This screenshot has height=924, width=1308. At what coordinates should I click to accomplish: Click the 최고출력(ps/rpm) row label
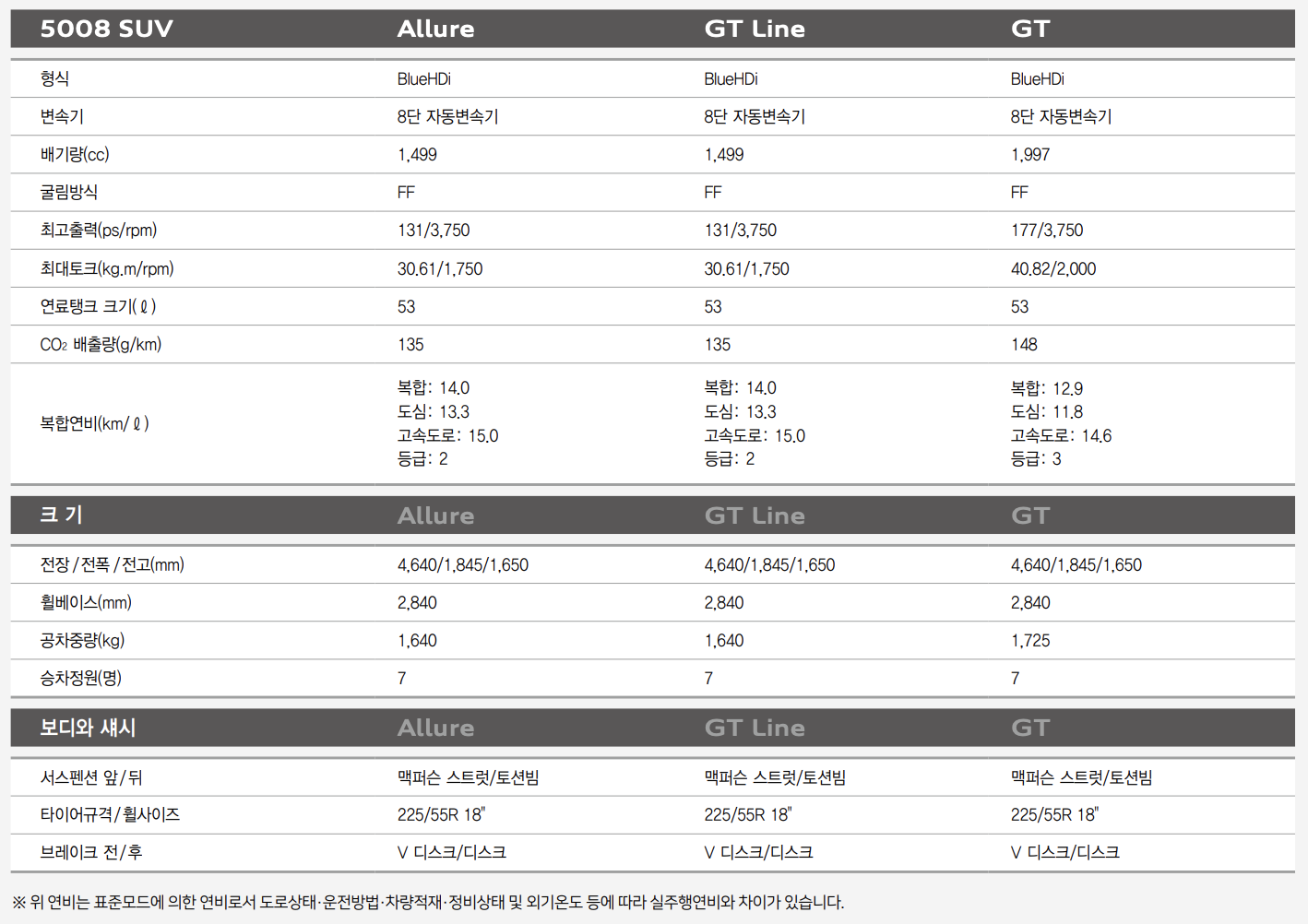pyautogui.click(x=99, y=230)
